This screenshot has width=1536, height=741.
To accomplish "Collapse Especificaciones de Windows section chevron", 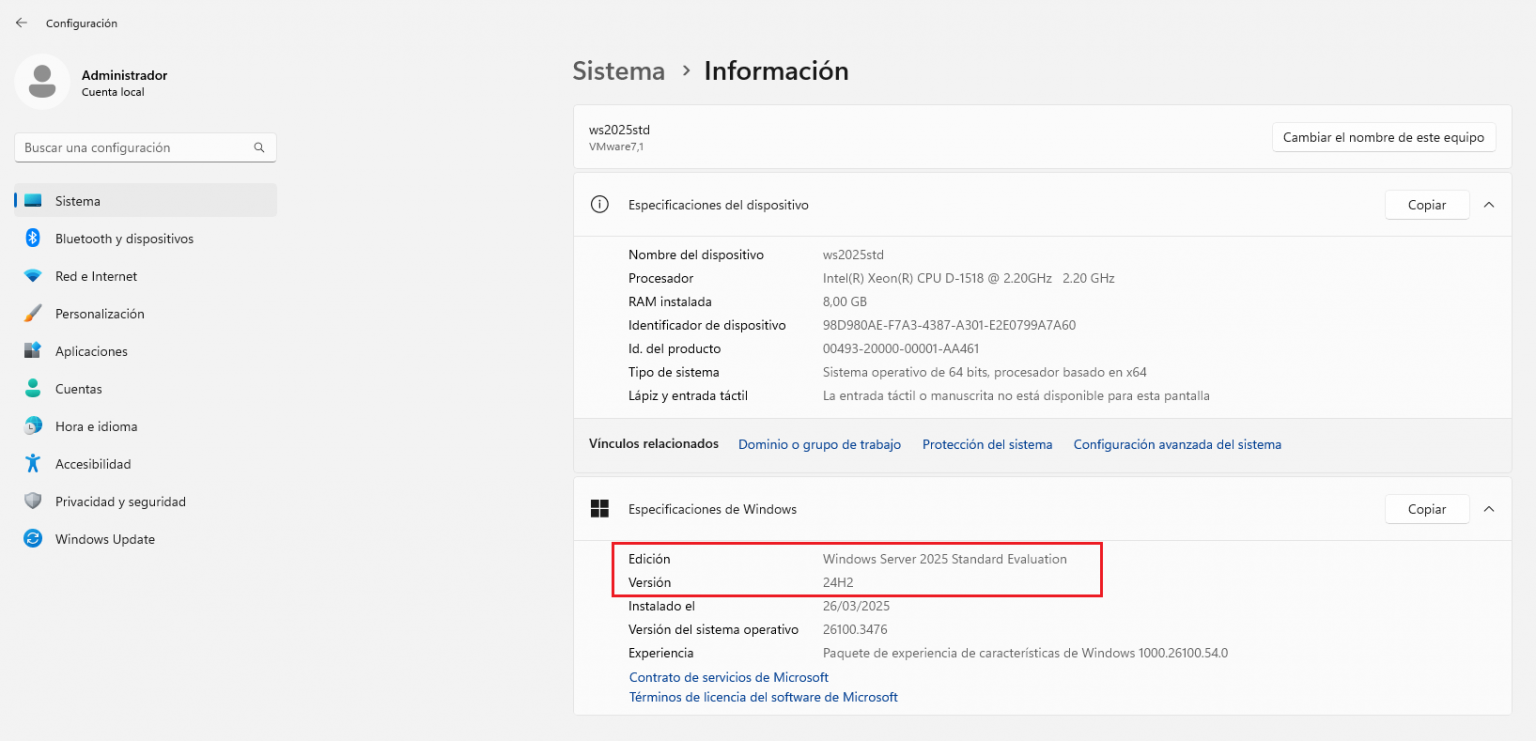I will [x=1488, y=509].
